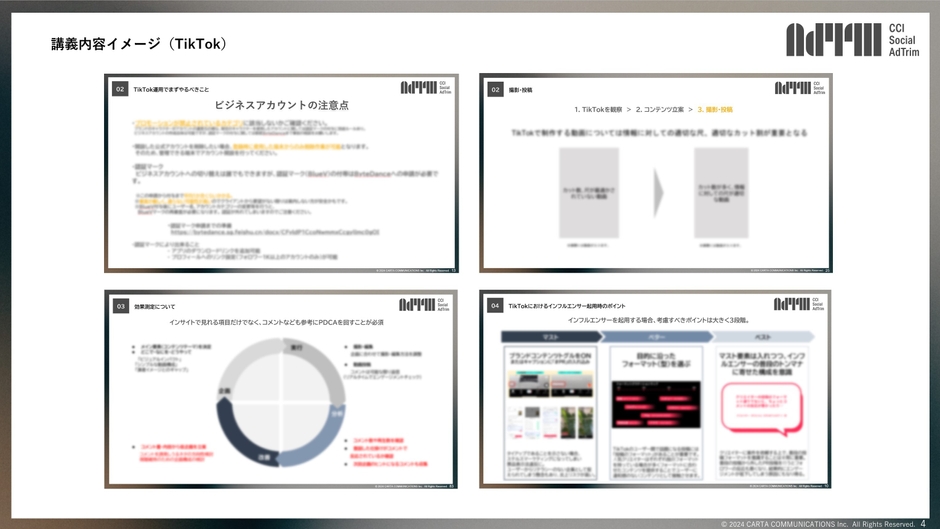Click the AdTrim logo in the インフルエンサー slide
Viewport: 940px width, 529px height.
coord(792,304)
